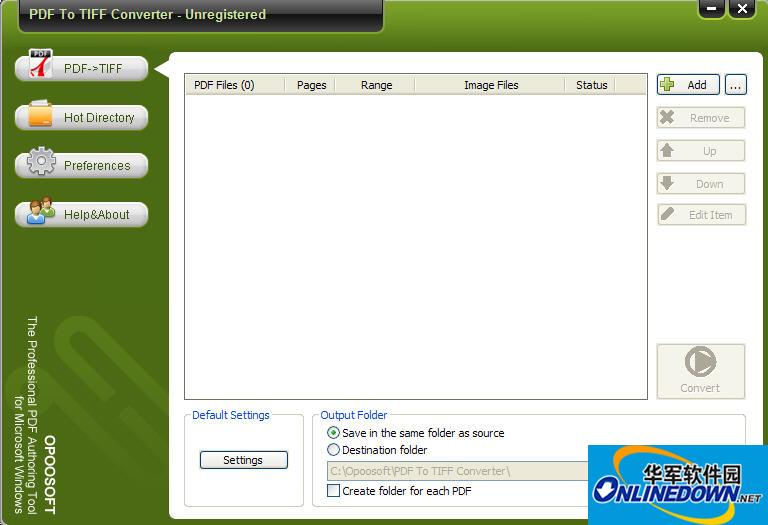Viewport: 768px width, 525px height.
Task: Click the Image Files column header
Action: pos(490,85)
